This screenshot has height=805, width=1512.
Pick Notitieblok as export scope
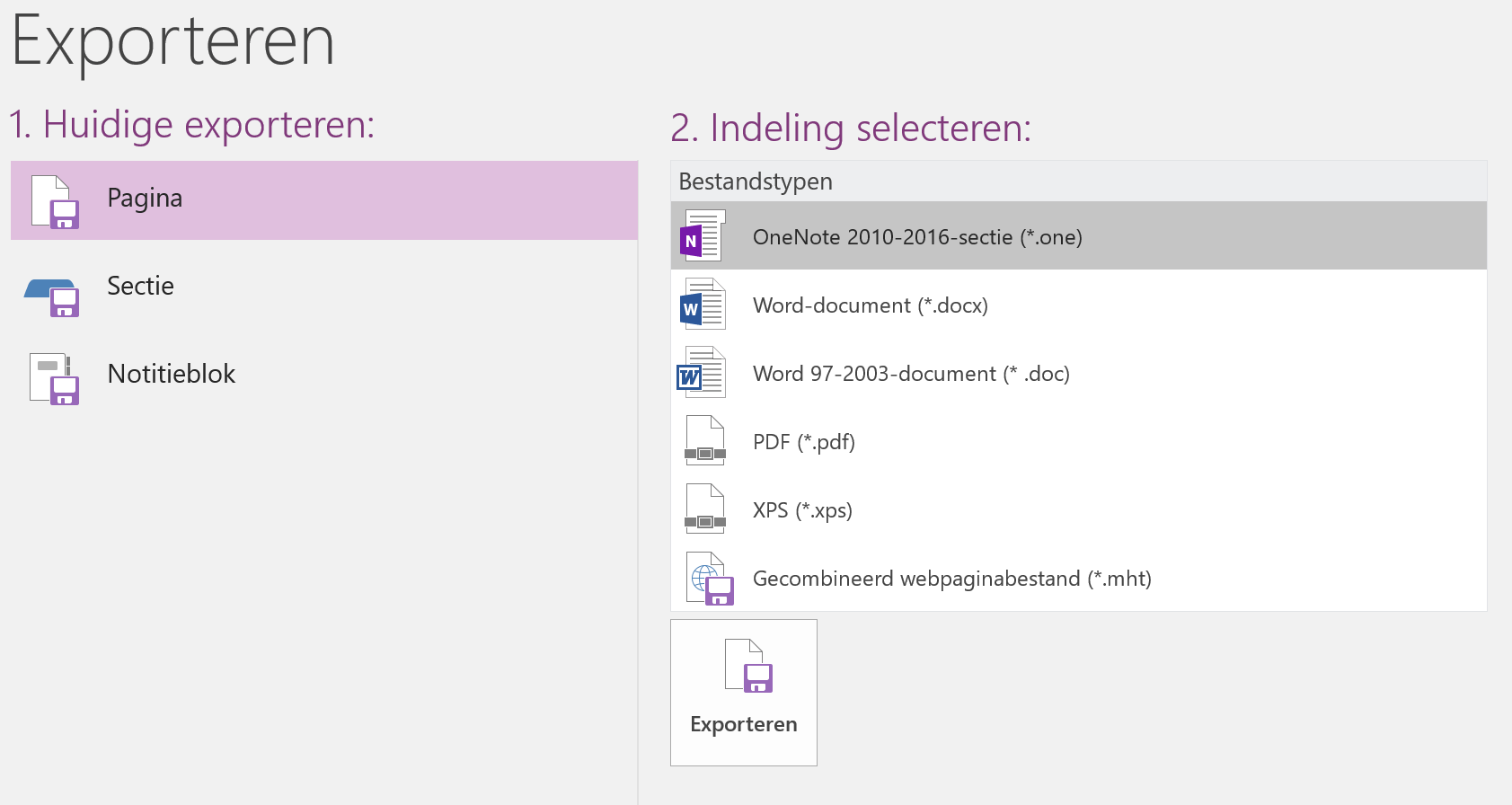click(324, 376)
